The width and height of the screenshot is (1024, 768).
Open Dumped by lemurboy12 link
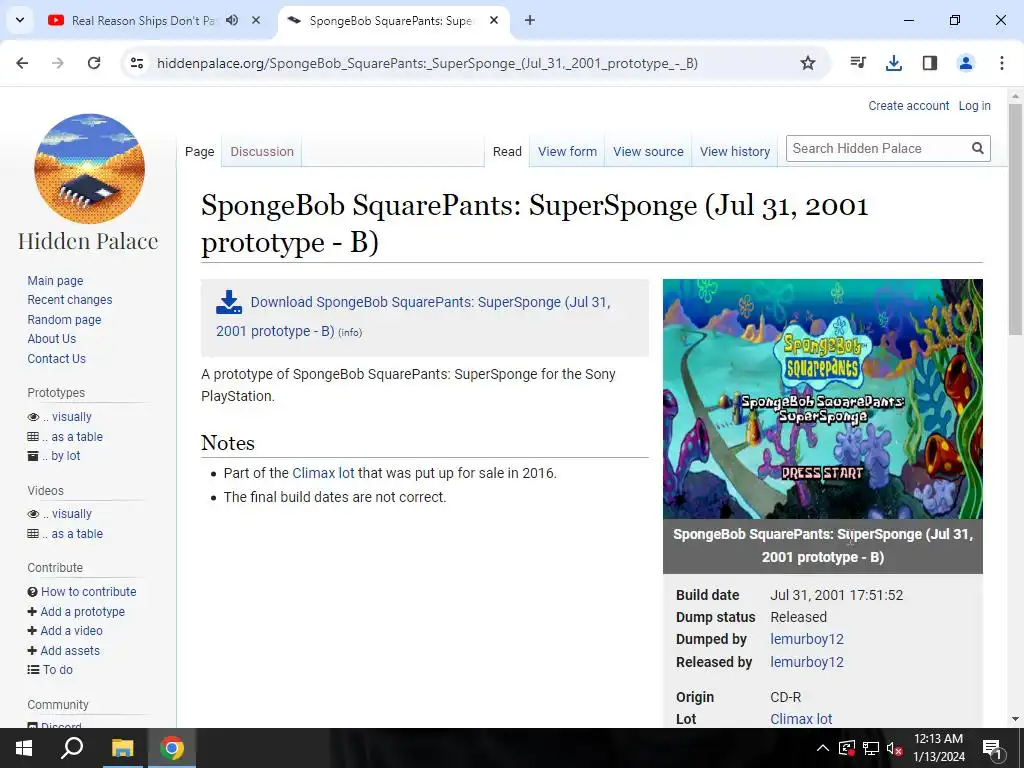point(807,639)
